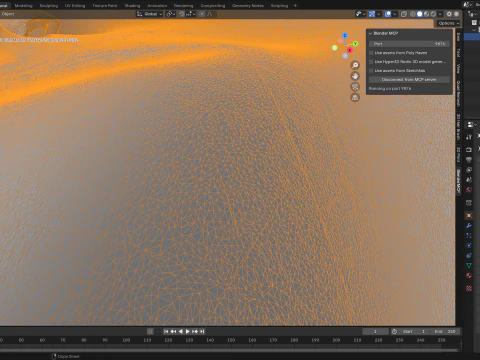
Task: Play the animation in reverse
Action: click(181, 331)
